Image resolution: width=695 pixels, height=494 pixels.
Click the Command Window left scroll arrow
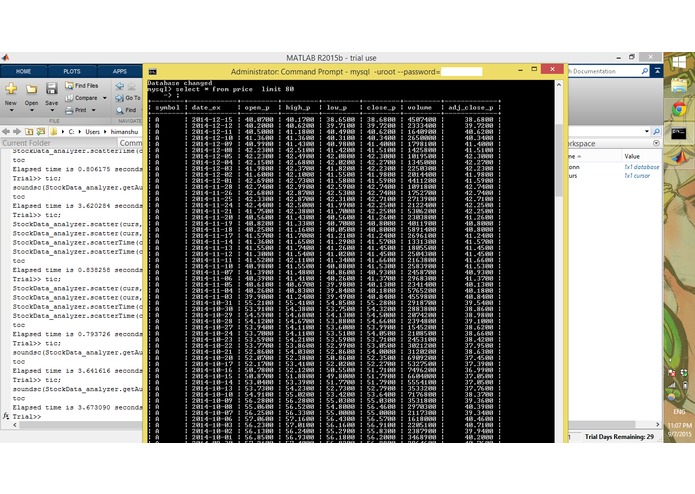(x=15, y=425)
